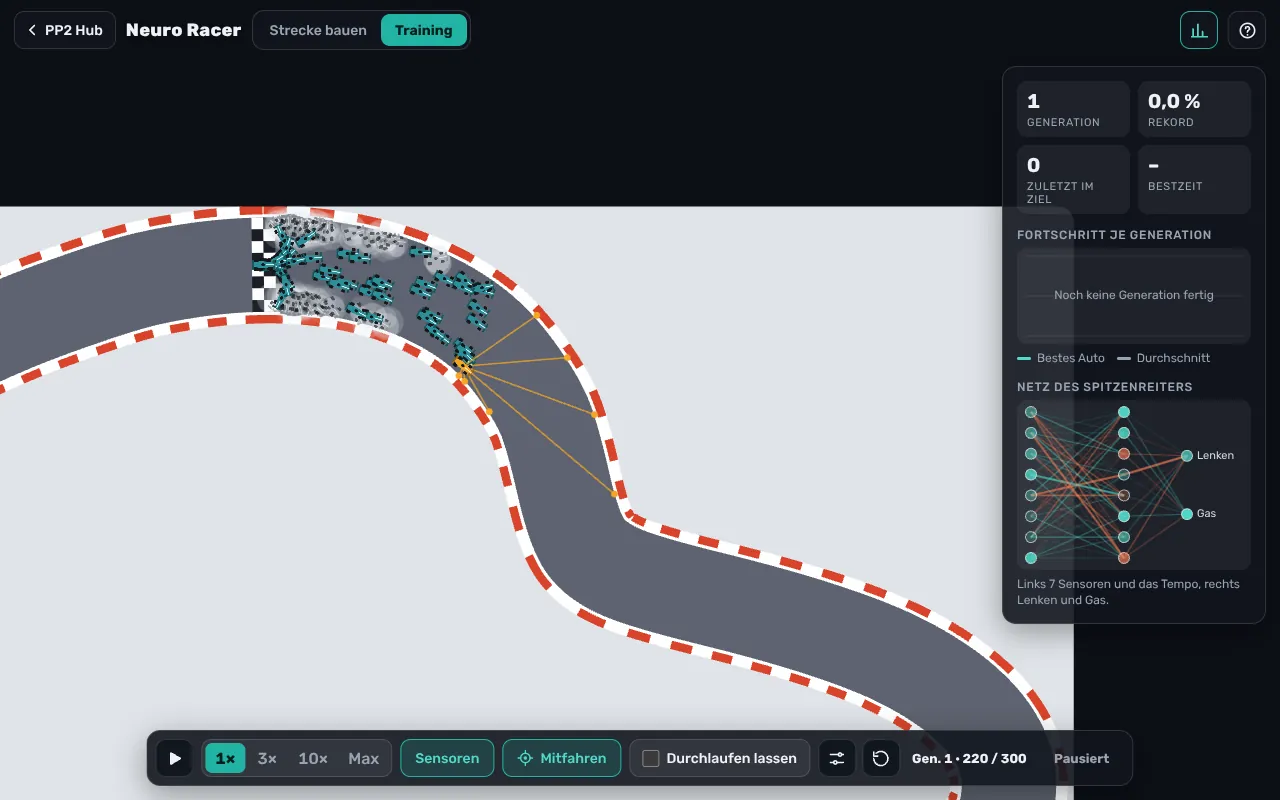The height and width of the screenshot is (800, 1280).
Task: Toggle the statistics chart panel icon
Action: coord(1199,30)
